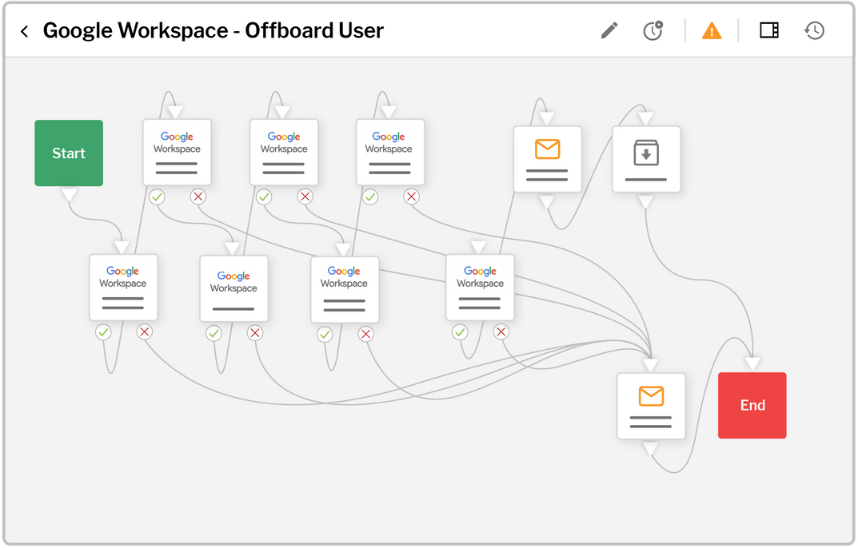This screenshot has height=548, width=858.
Task: Open the history clock icon
Action: point(814,31)
